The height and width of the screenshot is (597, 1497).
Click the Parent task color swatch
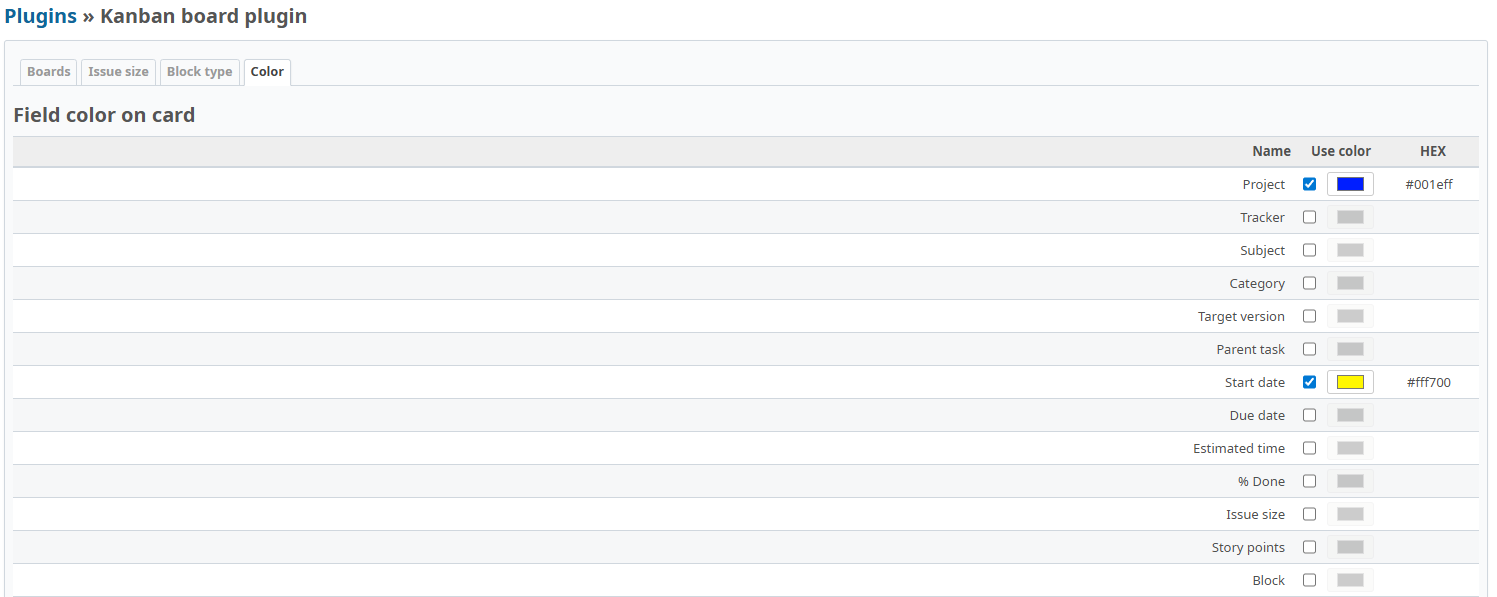[x=1350, y=349]
